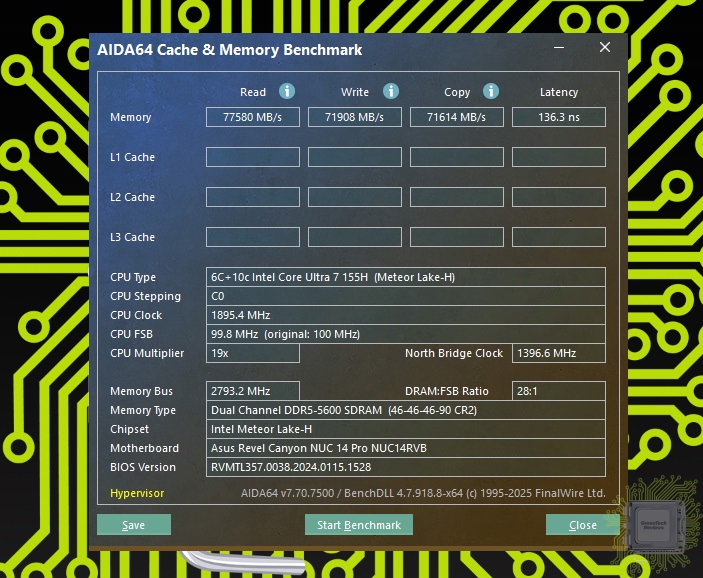
Task: Click the empty L3 Cache Read field
Action: pyautogui.click(x=253, y=237)
